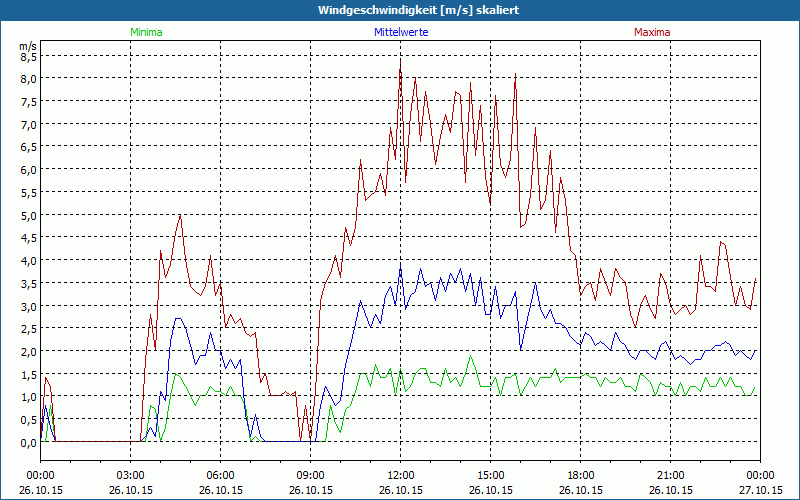The height and width of the screenshot is (500, 800).
Task: Click the 5,0 y-axis tick label
Action: coord(28,215)
